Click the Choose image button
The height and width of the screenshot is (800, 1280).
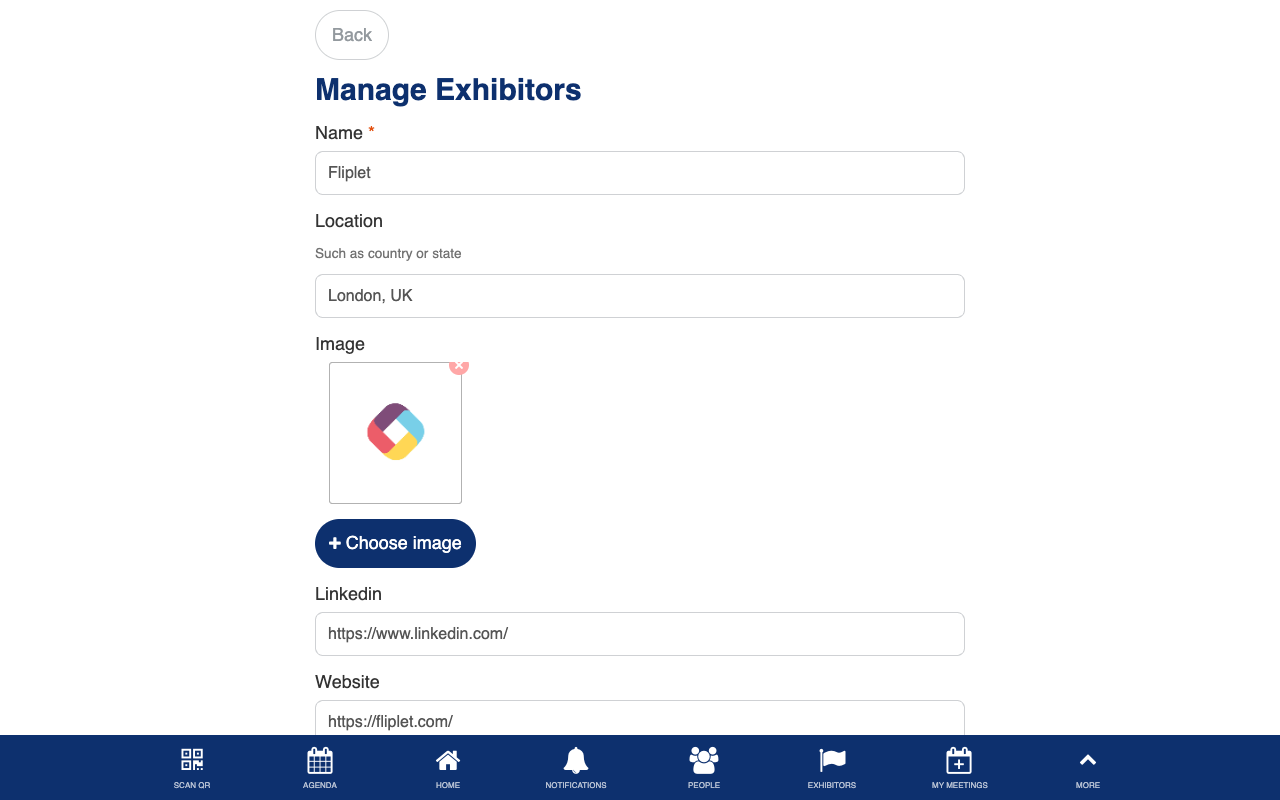[395, 543]
